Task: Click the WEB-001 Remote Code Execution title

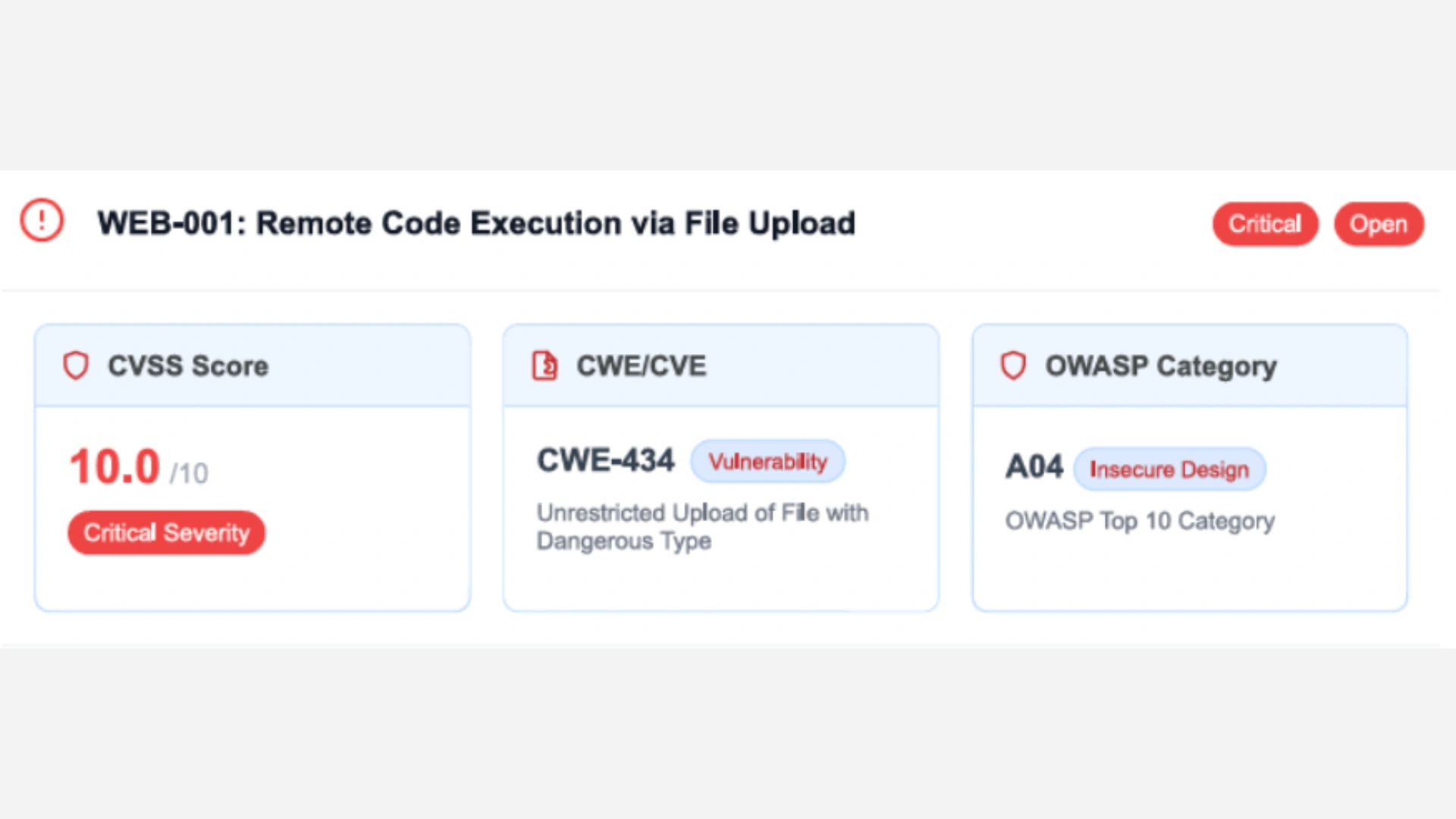Action: [x=476, y=223]
